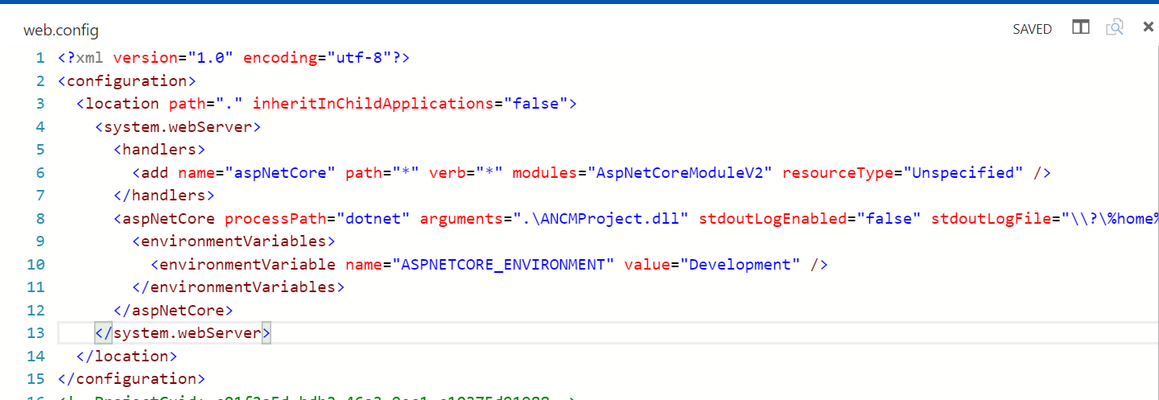Viewport: 1159px width, 400px height.
Task: Click line number 10 in gutter
Action: (x=35, y=264)
